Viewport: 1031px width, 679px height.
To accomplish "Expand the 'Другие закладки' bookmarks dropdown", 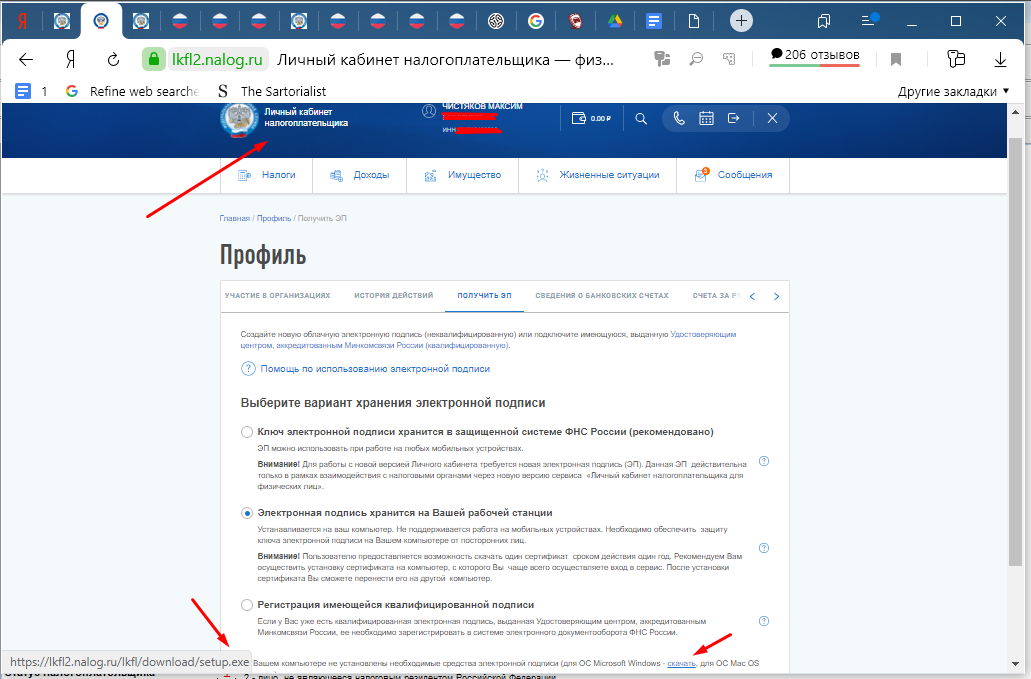I will click(x=953, y=91).
